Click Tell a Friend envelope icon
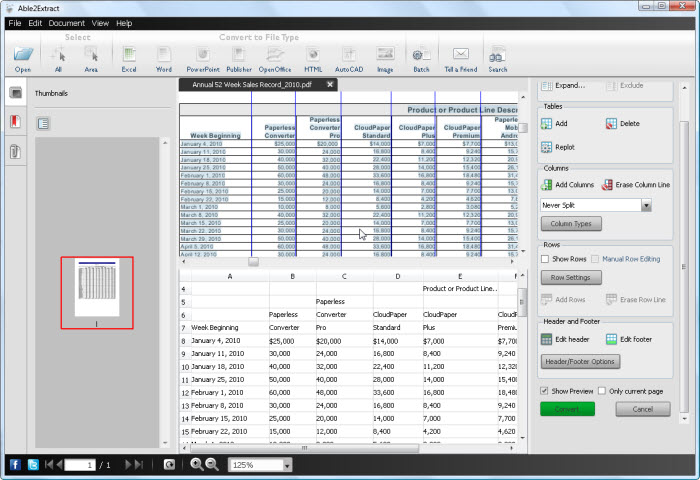700x480 pixels. point(461,54)
